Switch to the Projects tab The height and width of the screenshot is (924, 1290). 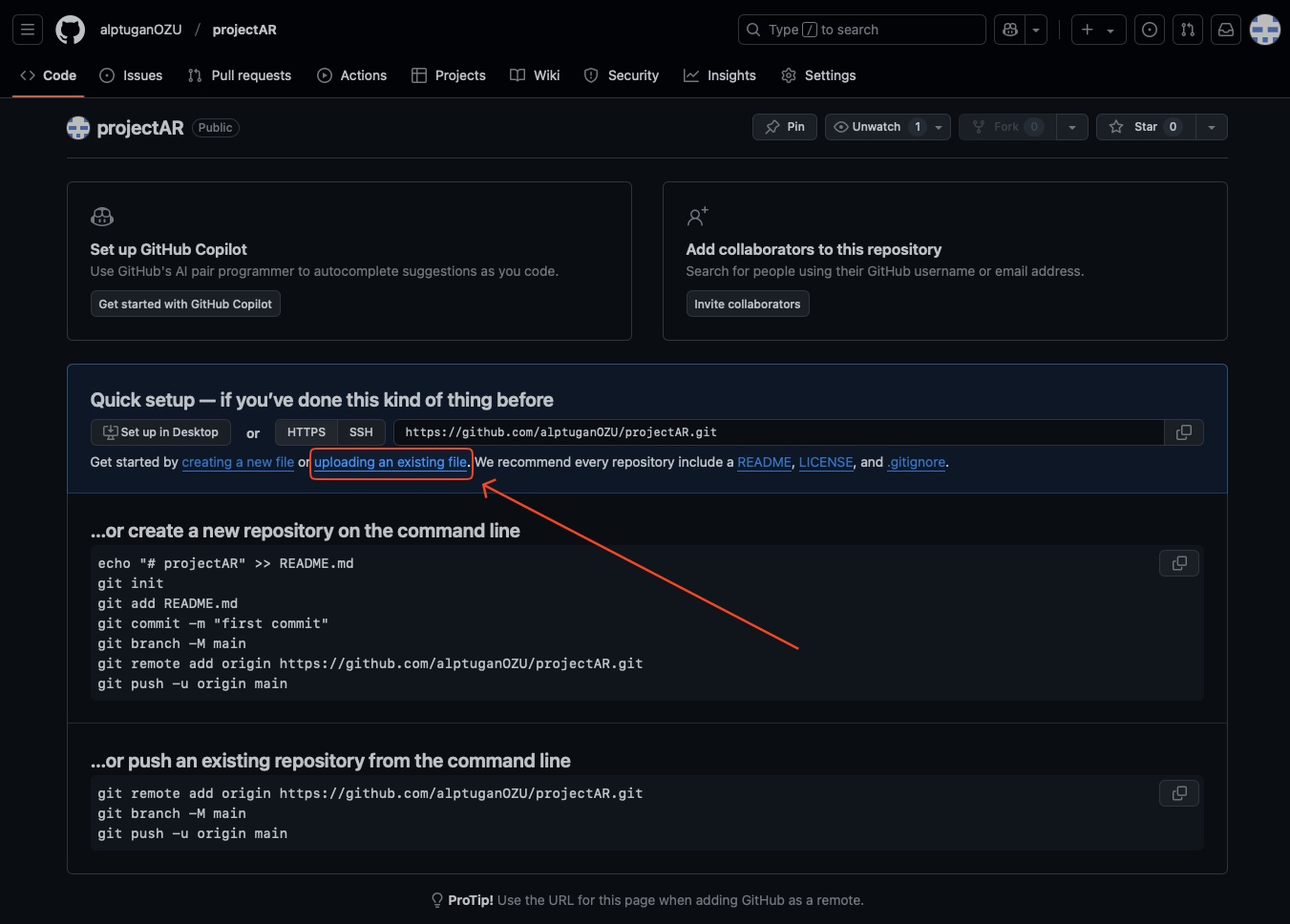point(449,75)
